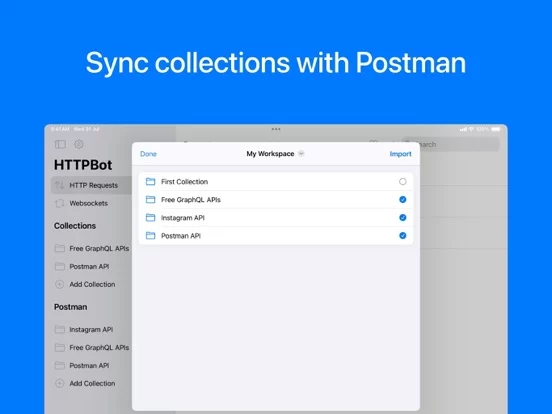Viewport: 552px width, 414px height.
Task: Uncheck the Instagram API checkmark
Action: (x=403, y=218)
